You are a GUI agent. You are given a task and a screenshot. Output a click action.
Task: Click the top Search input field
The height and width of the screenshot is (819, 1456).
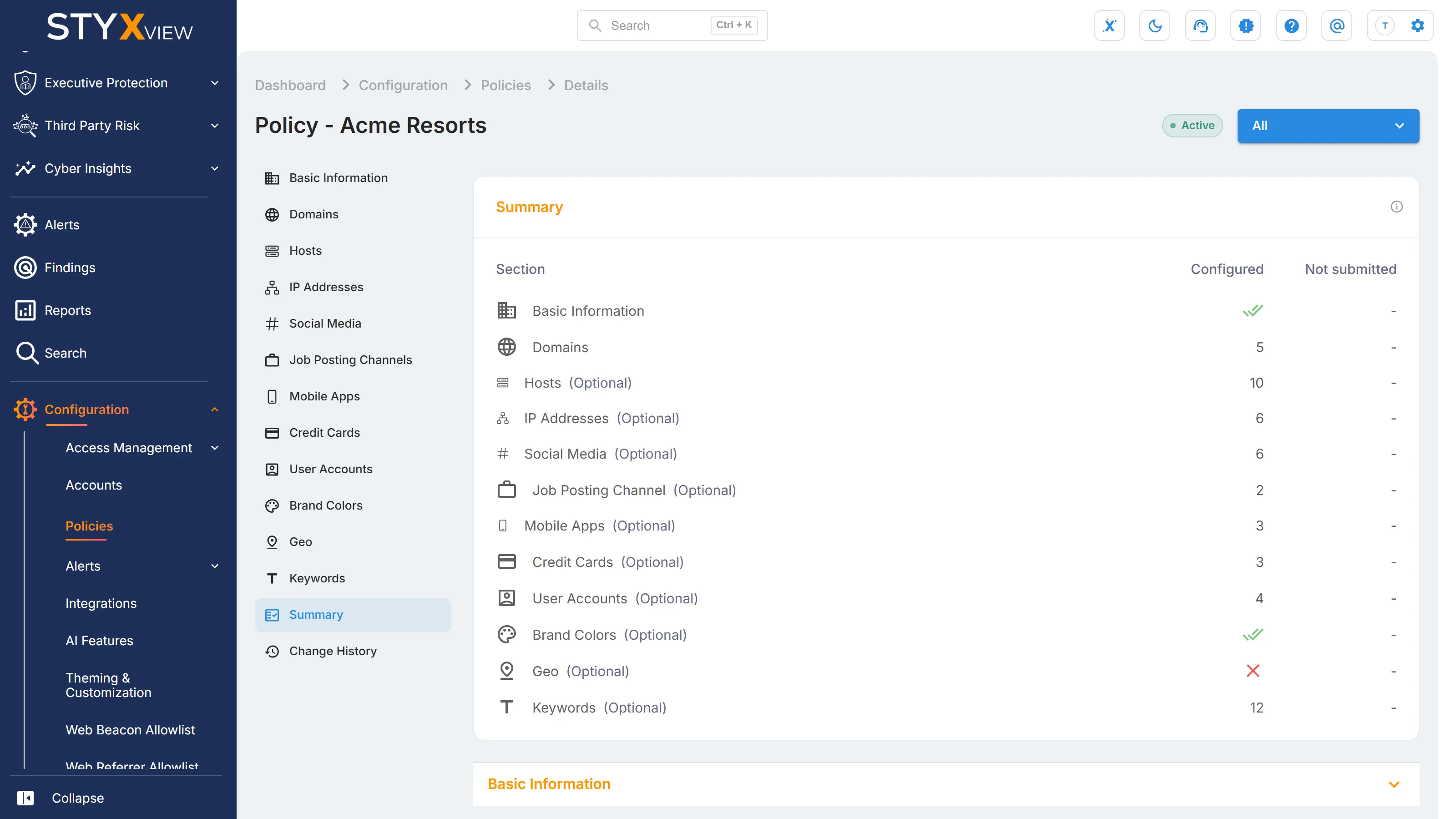point(672,25)
